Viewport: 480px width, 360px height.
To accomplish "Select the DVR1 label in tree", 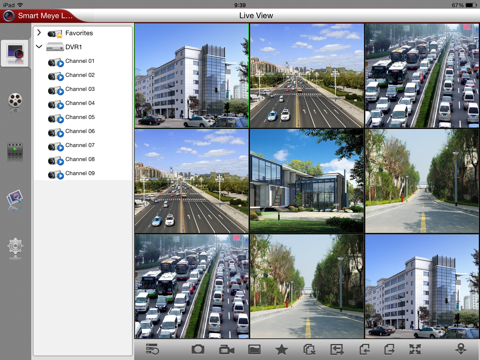I will [74, 47].
